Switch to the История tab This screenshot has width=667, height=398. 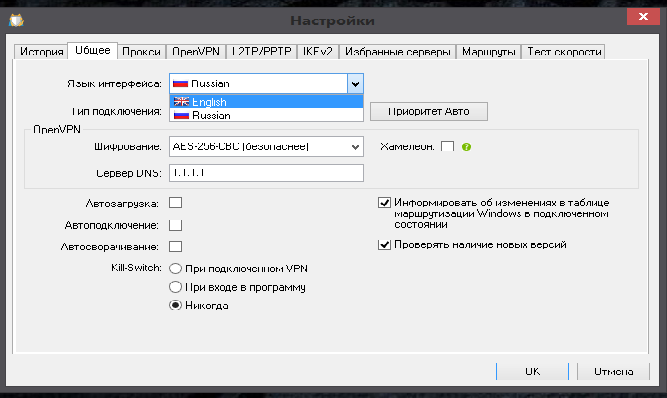point(41,51)
